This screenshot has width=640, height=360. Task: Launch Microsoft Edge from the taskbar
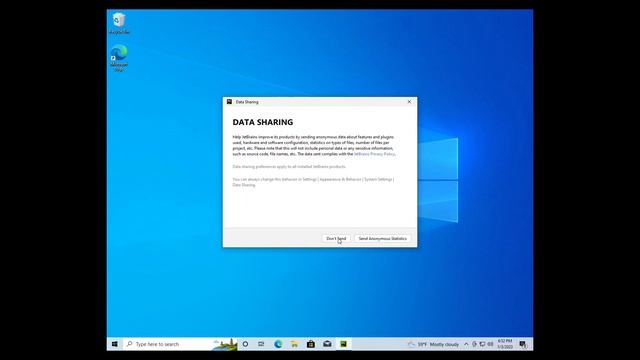pyautogui.click(x=278, y=344)
